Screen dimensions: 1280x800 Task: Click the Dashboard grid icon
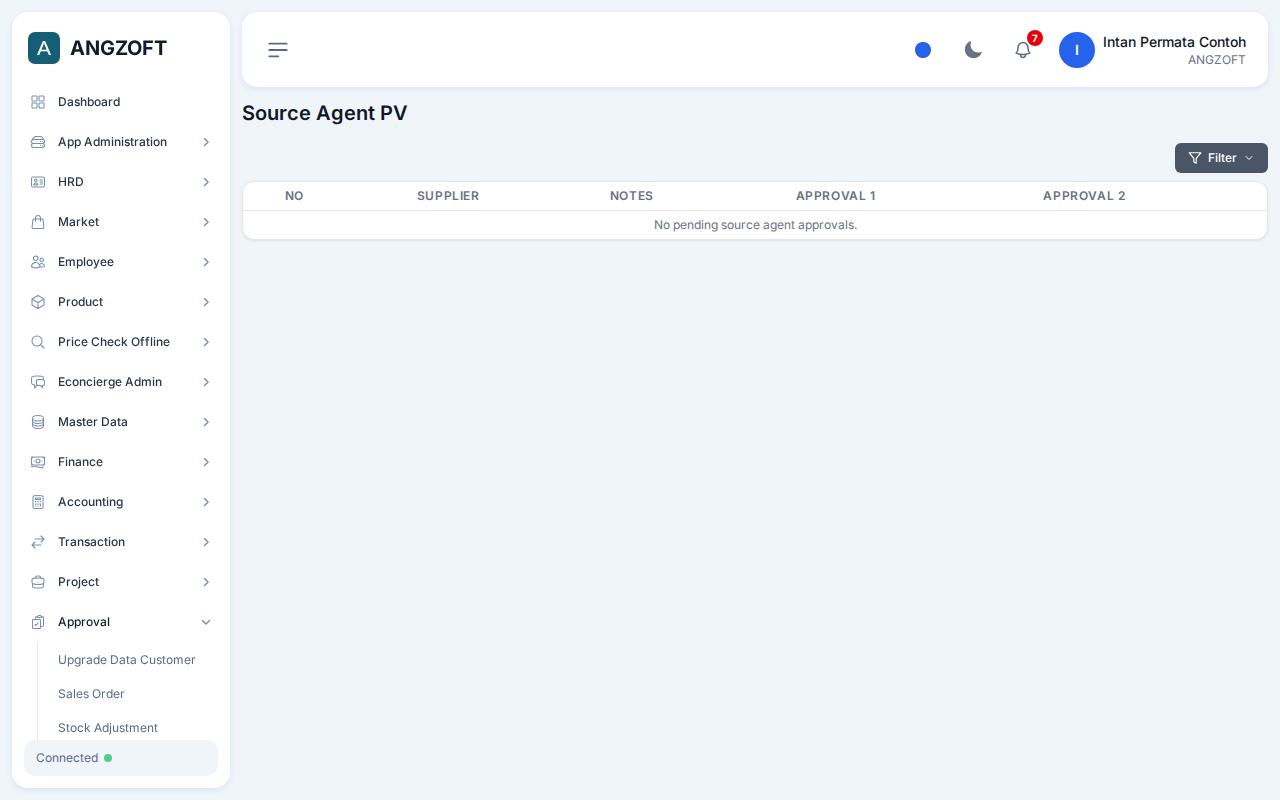[38, 102]
